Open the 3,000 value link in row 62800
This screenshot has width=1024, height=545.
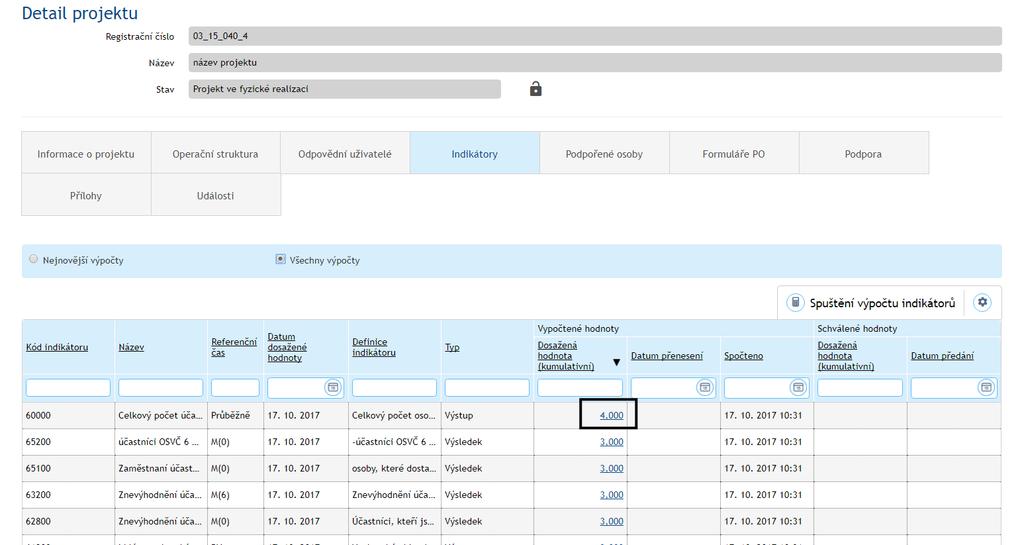pos(611,521)
